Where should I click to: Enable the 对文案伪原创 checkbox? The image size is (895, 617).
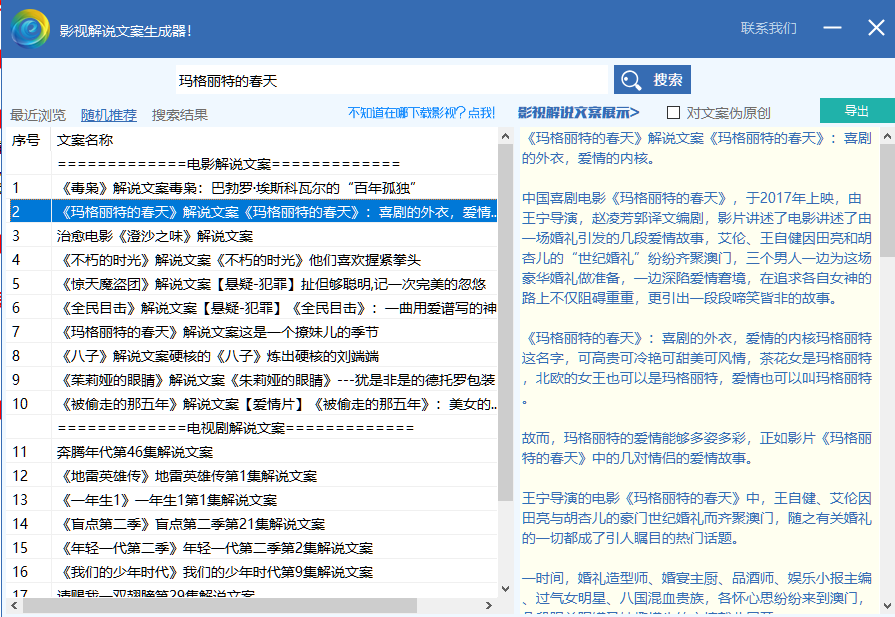[674, 112]
